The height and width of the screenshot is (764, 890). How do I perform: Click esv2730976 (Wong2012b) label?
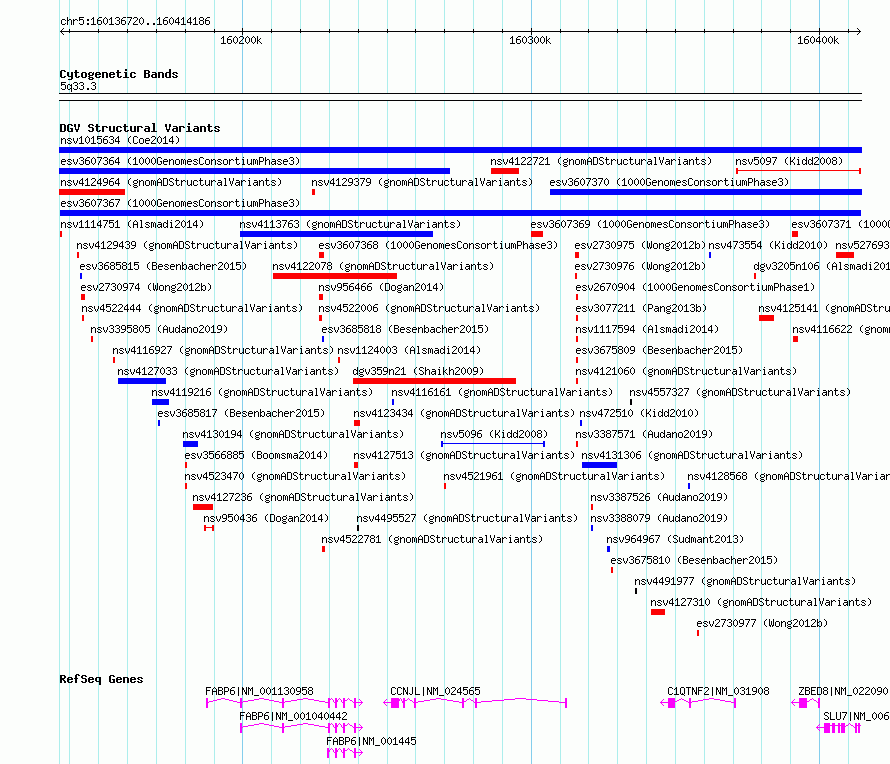pos(640,266)
